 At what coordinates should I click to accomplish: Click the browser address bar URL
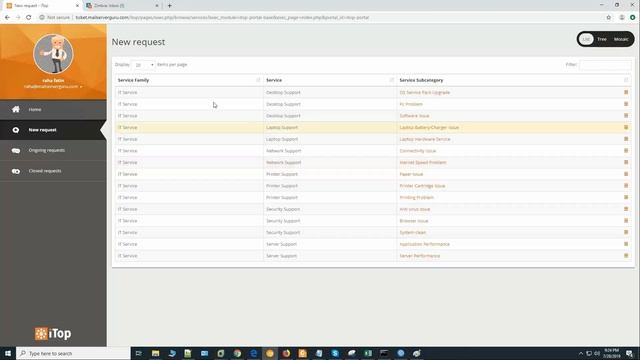(222, 18)
